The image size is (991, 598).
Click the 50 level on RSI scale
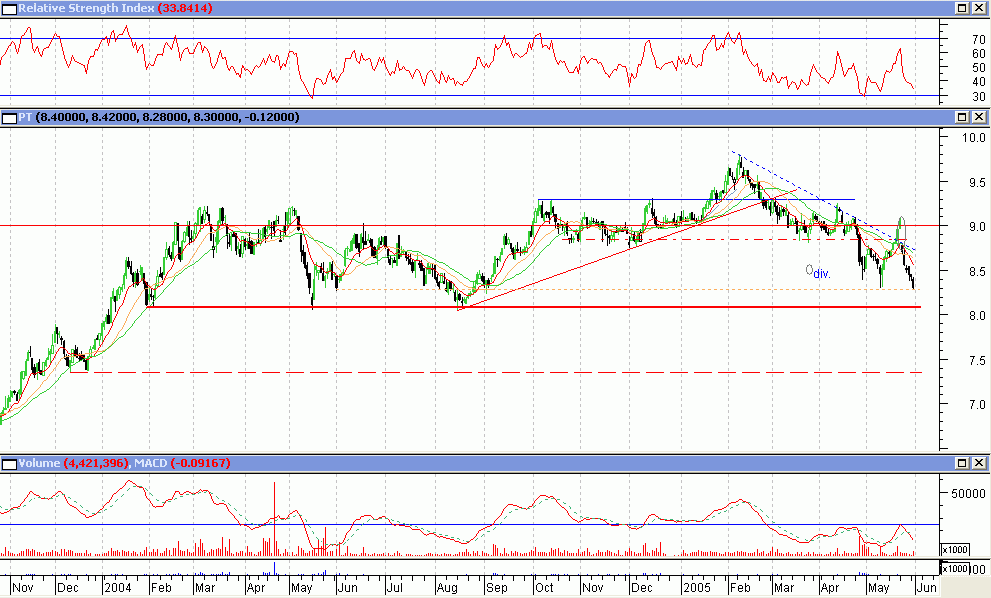[x=978, y=68]
